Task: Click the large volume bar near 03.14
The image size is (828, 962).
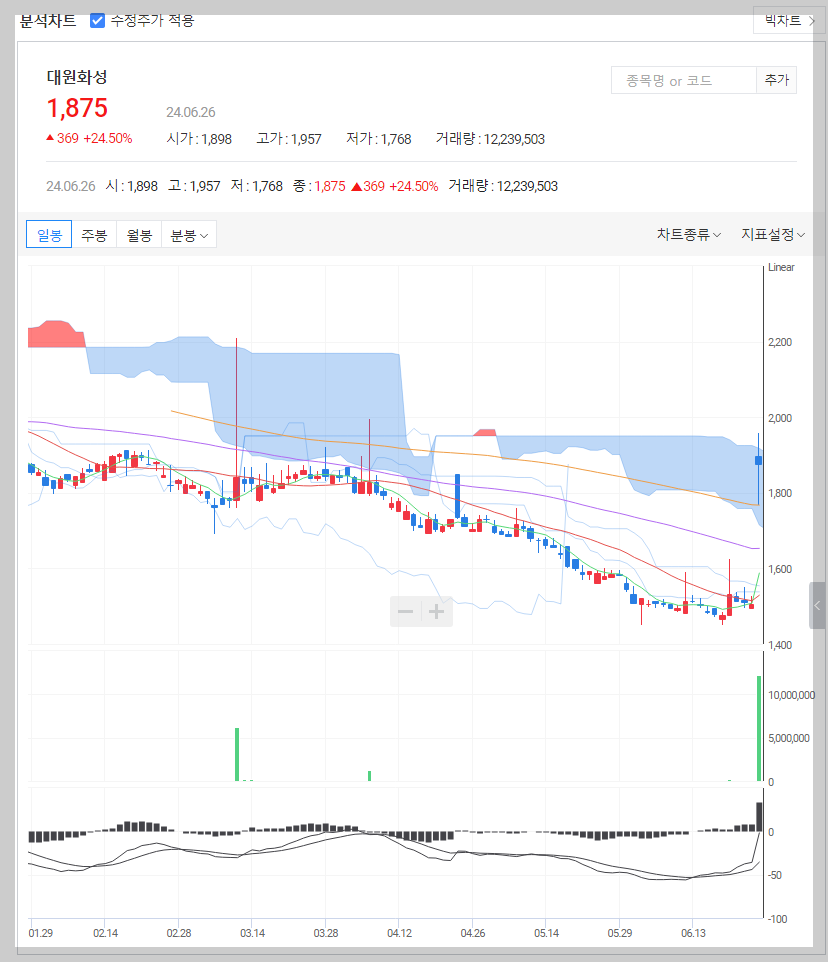Action: (237, 754)
